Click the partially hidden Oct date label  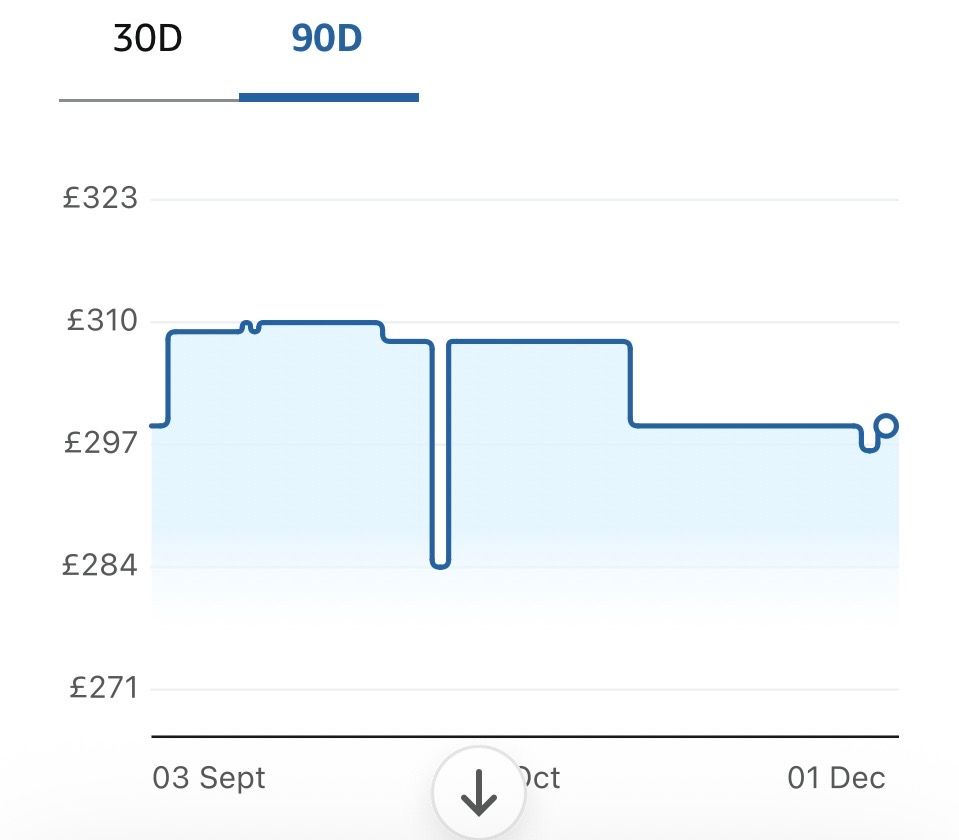pos(540,778)
